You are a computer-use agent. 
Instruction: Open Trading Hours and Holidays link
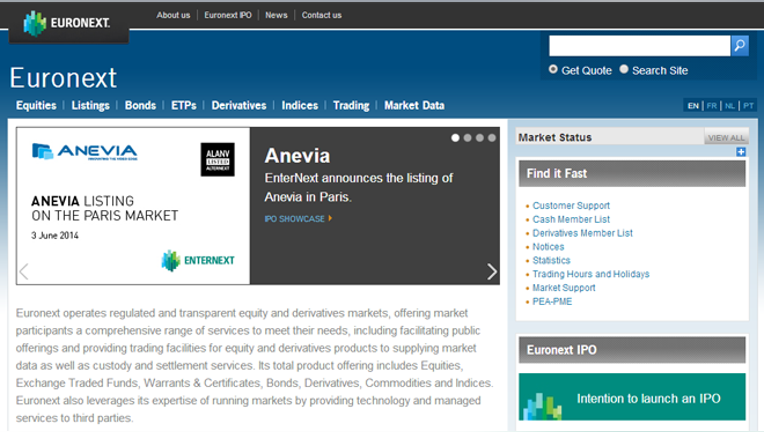pos(591,274)
